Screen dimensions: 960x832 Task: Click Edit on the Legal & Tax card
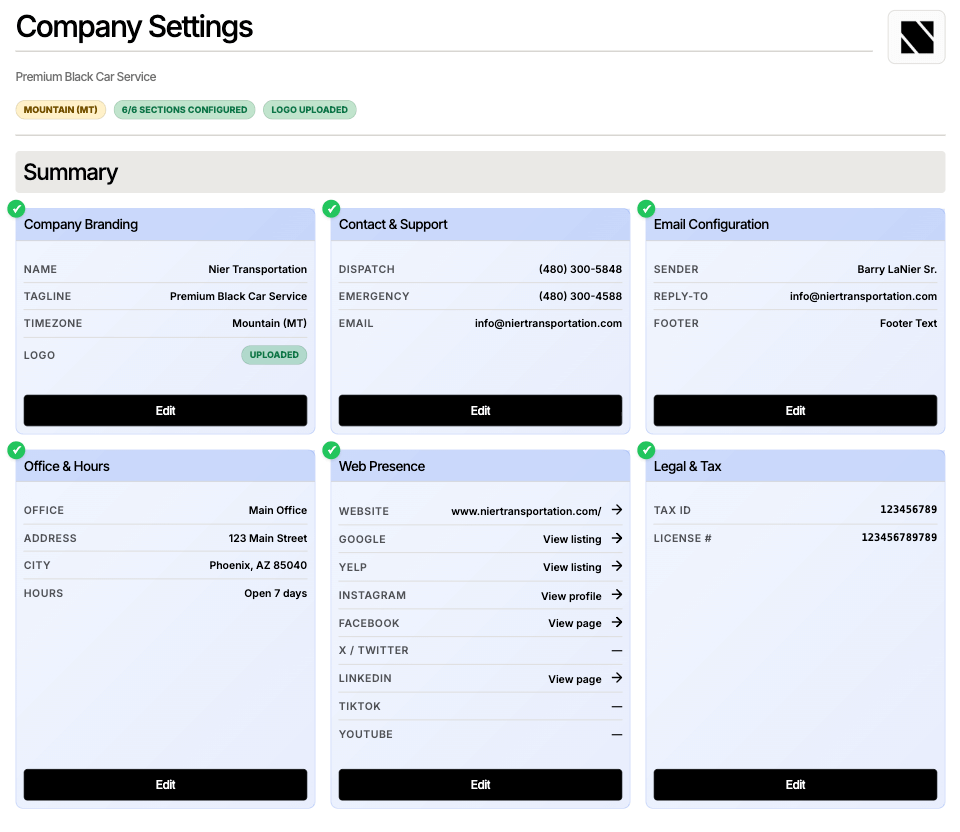tap(795, 785)
